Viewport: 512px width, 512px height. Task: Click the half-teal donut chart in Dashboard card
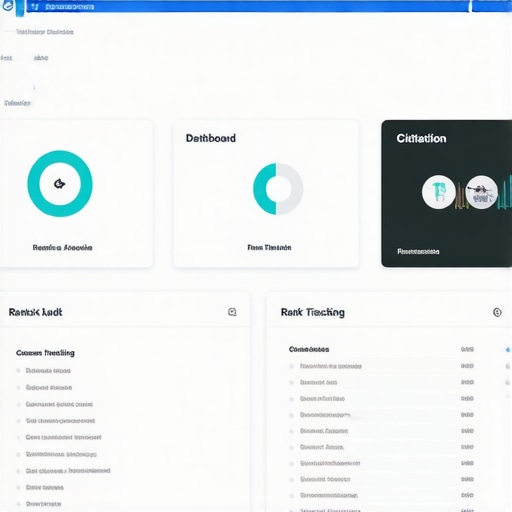(278, 189)
